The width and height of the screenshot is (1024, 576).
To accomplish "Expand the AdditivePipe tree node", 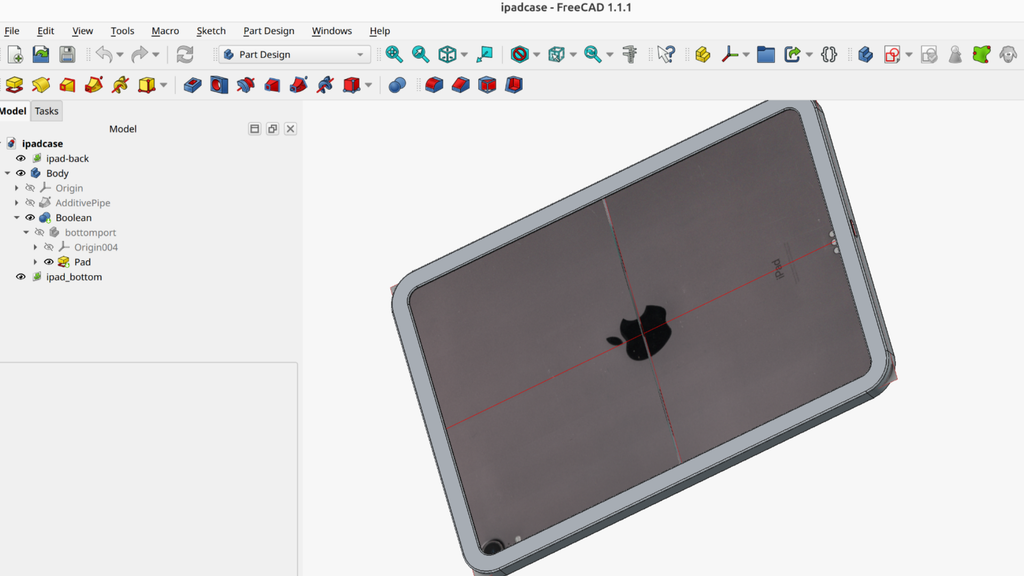I will point(17,203).
